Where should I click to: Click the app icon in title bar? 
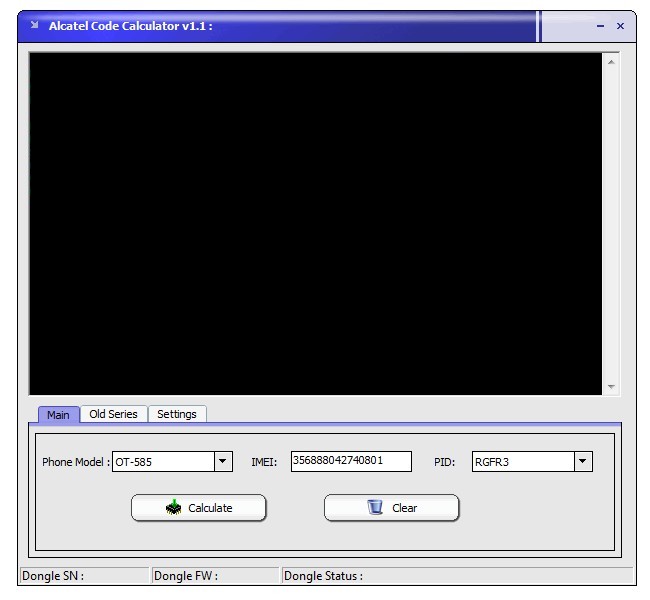click(x=35, y=25)
